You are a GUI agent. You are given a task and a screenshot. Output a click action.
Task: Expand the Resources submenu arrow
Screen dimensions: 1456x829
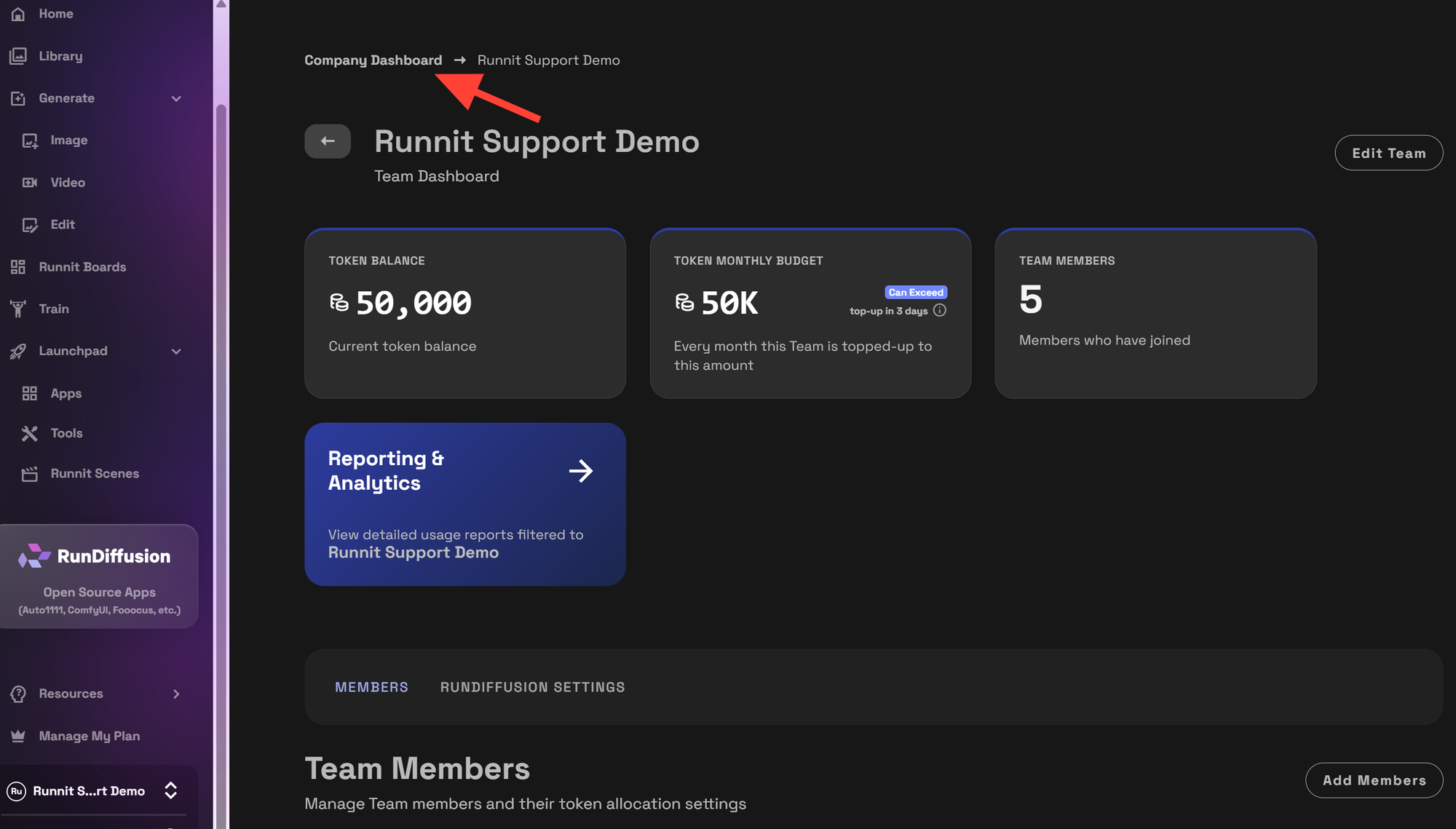click(x=176, y=694)
